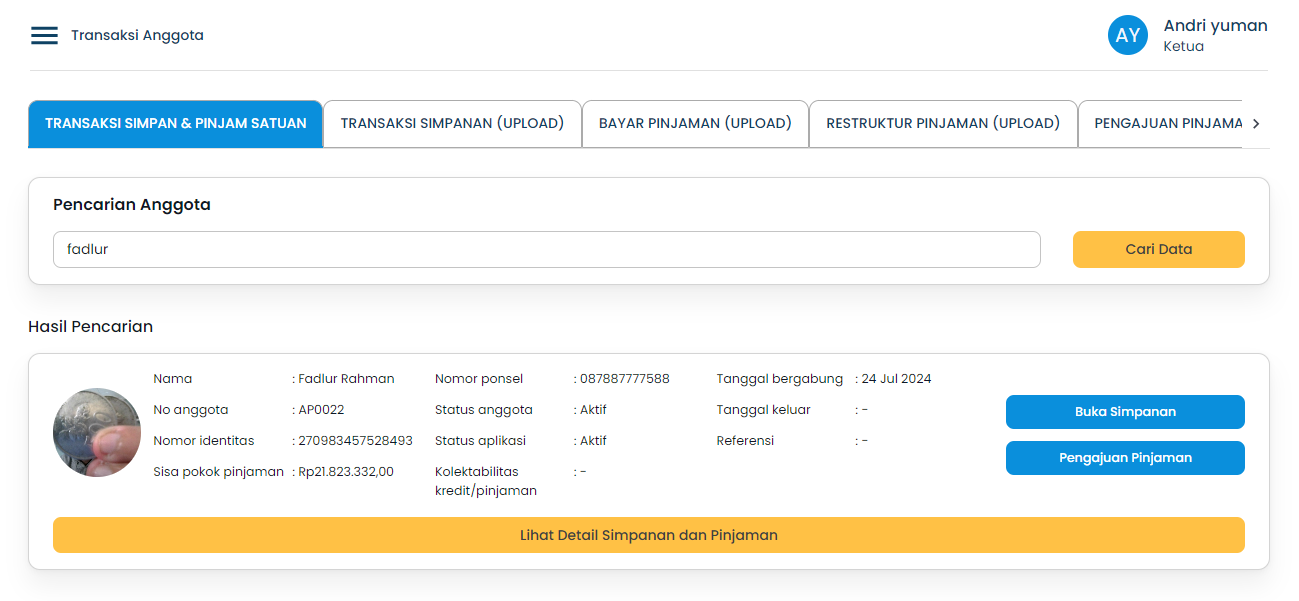Click Fadlur Rahman's profile photo
Image resolution: width=1299 pixels, height=601 pixels.
(97, 432)
